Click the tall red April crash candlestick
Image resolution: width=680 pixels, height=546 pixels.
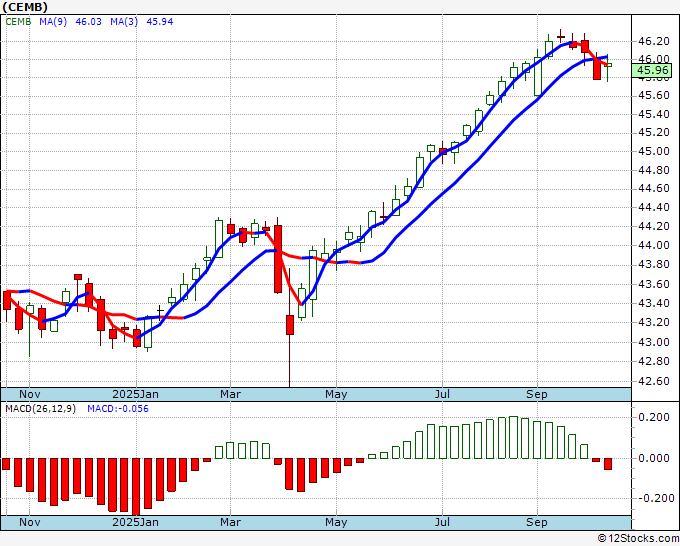pos(278,259)
